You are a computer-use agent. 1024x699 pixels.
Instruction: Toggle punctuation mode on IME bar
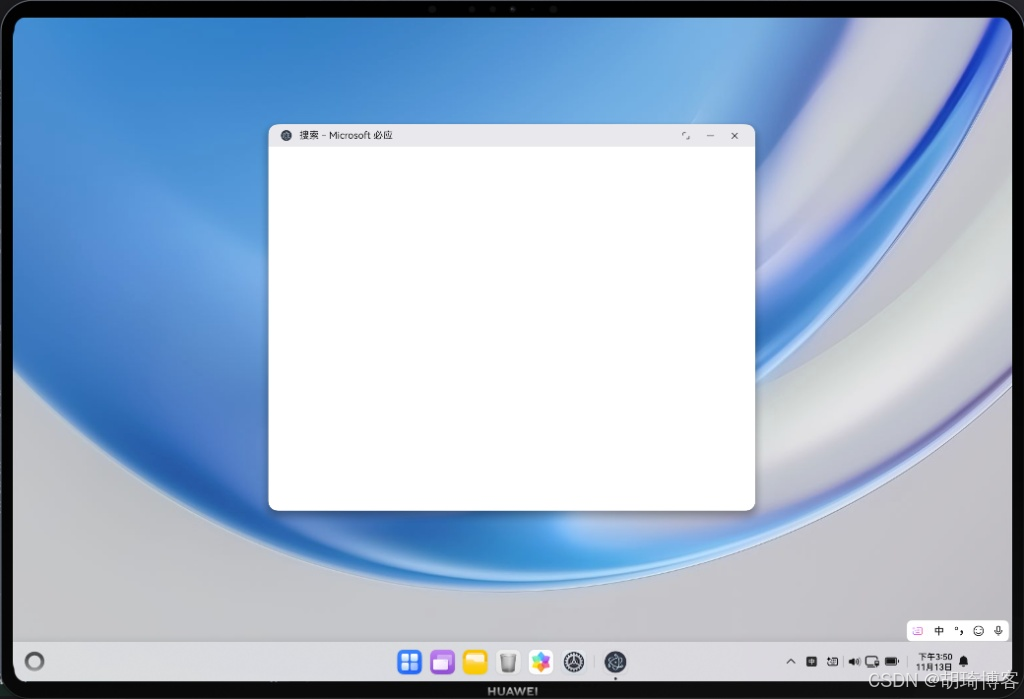point(959,631)
